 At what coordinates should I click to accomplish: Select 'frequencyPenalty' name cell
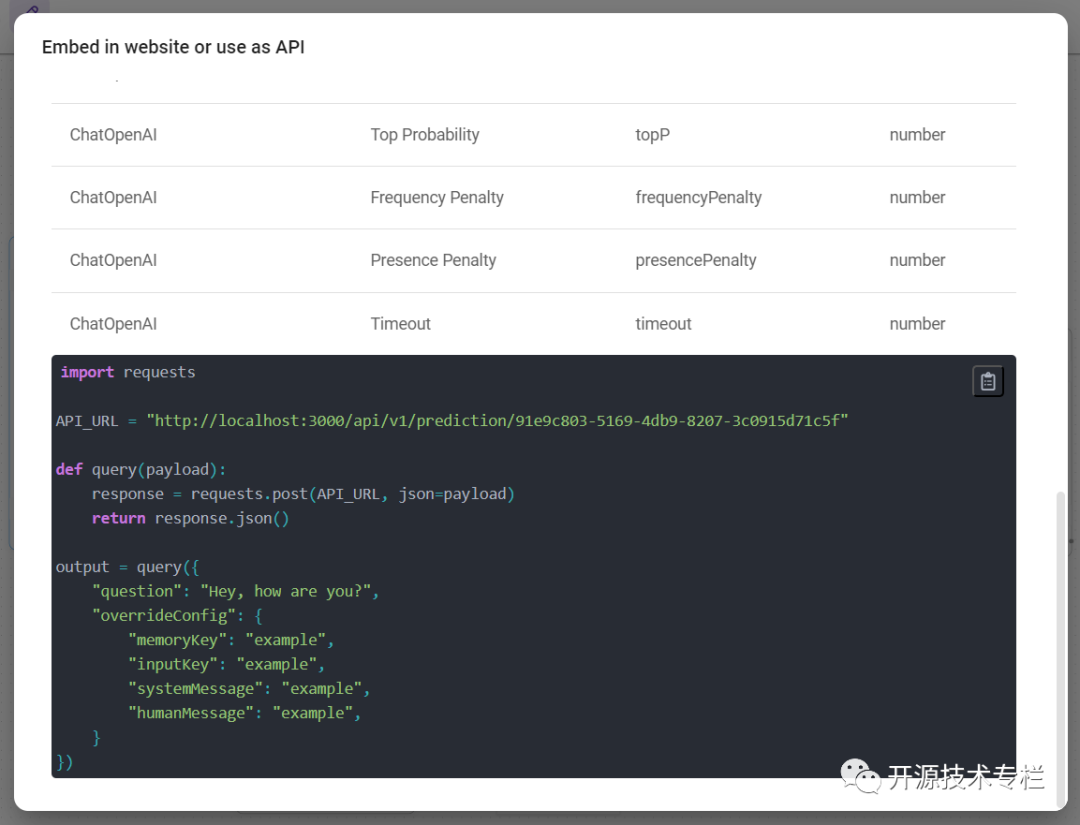pyautogui.click(x=698, y=198)
